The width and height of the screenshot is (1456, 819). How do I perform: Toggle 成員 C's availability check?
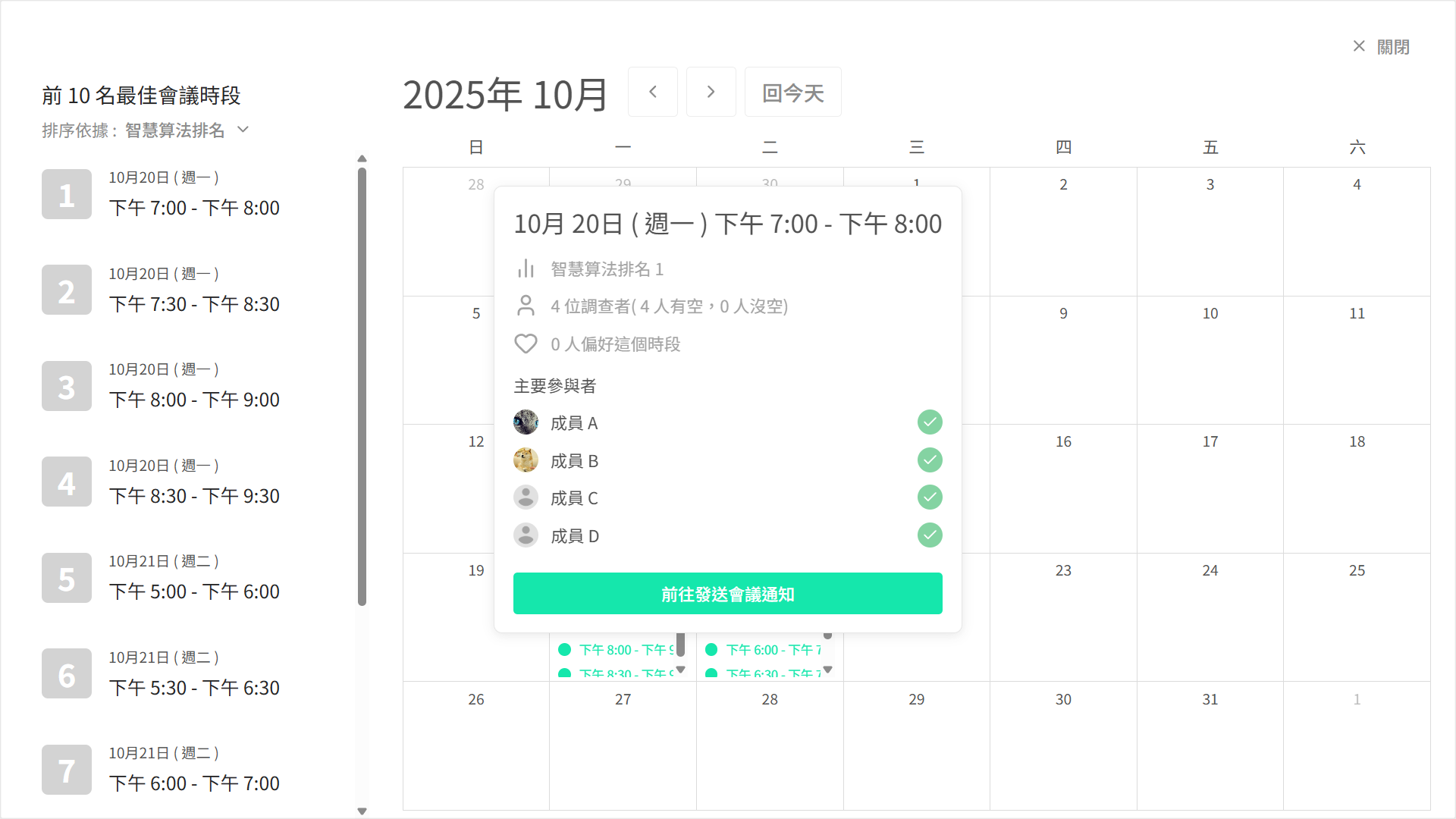click(x=929, y=497)
